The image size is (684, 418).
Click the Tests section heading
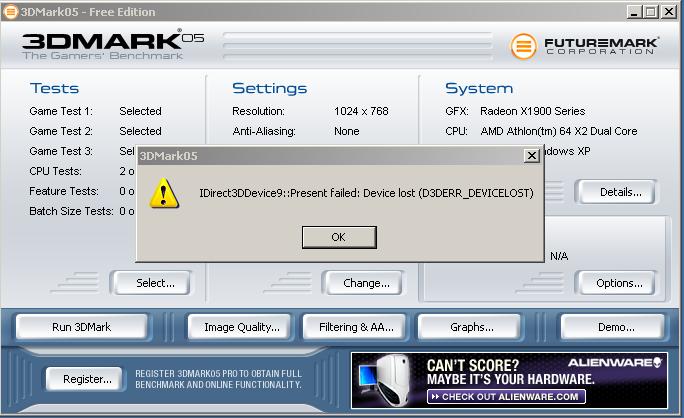[x=55, y=88]
